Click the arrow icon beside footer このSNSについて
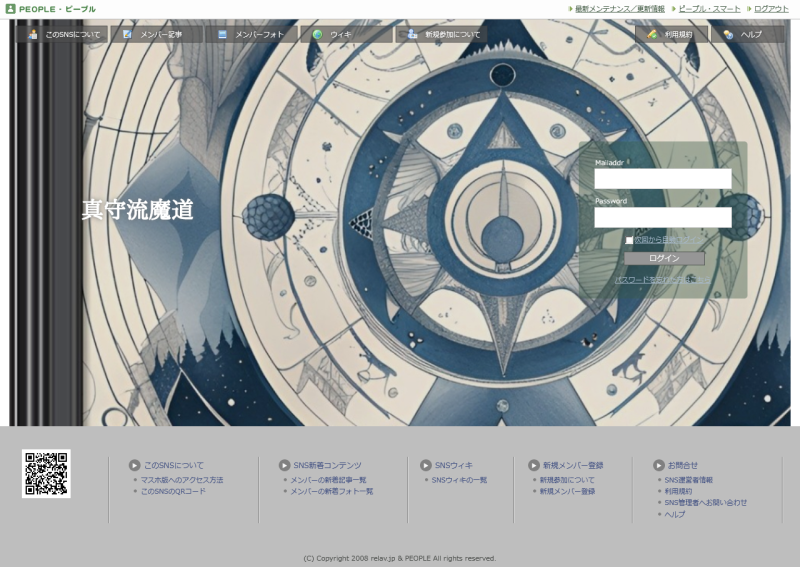800x567 pixels. (x=134, y=465)
